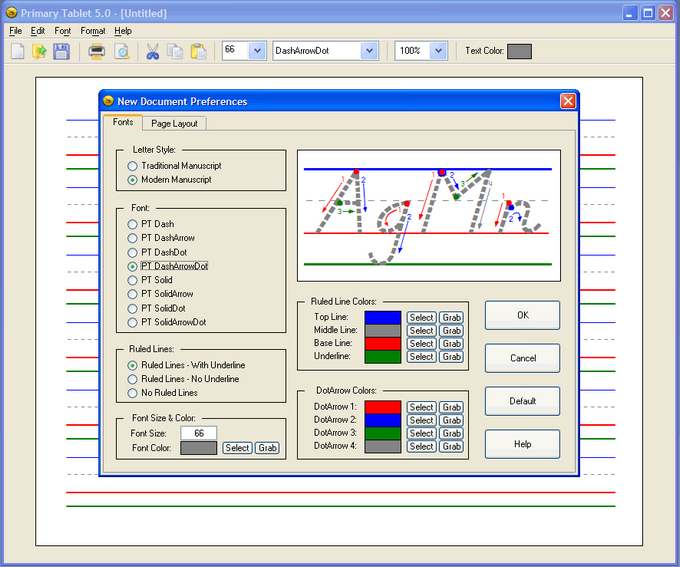Click the toolbar Text Color swatch
The width and height of the screenshot is (680, 567).
point(519,51)
